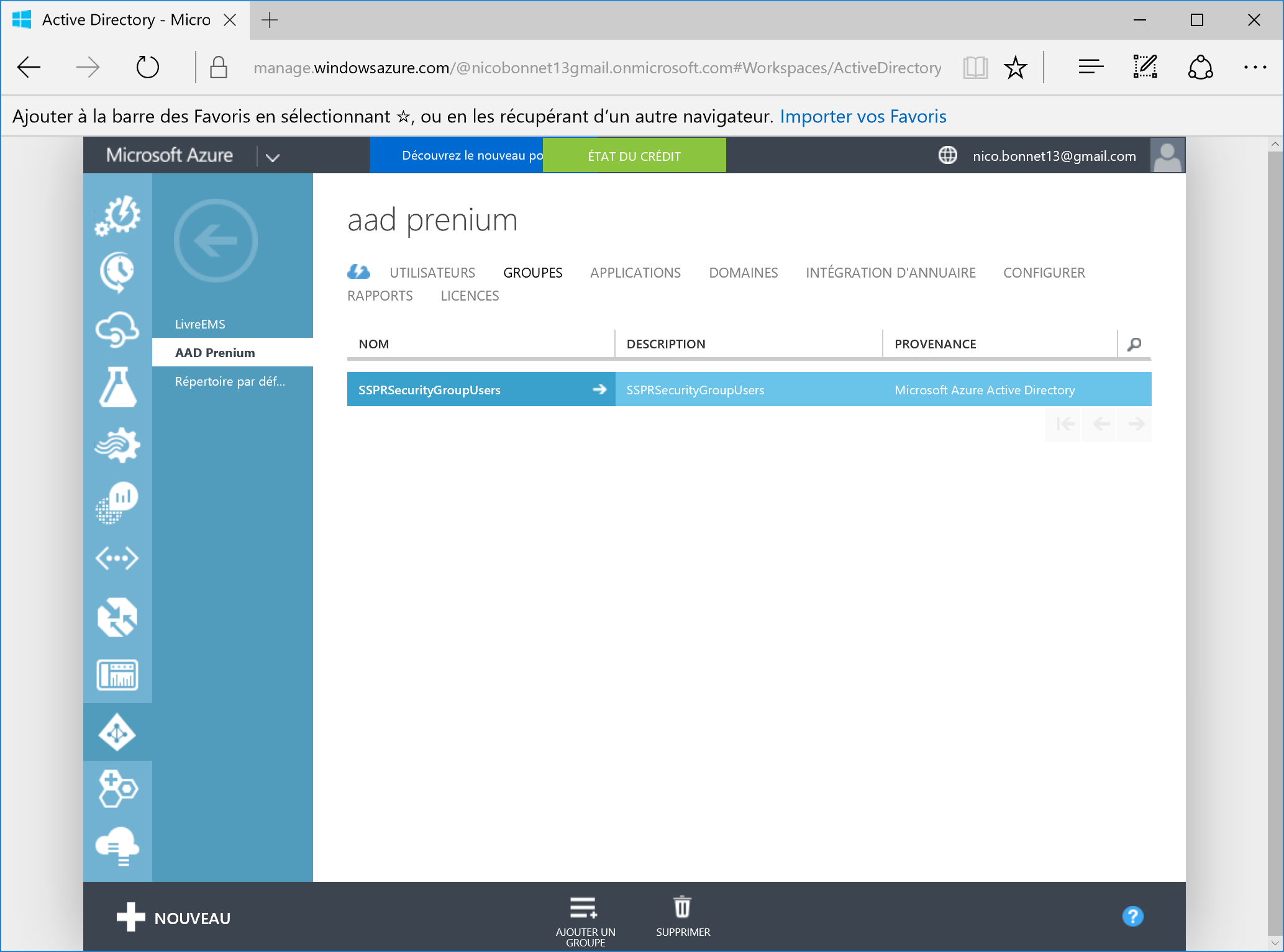Viewport: 1284px width, 952px height.
Task: Open the browser more options menu
Action: [x=1254, y=67]
